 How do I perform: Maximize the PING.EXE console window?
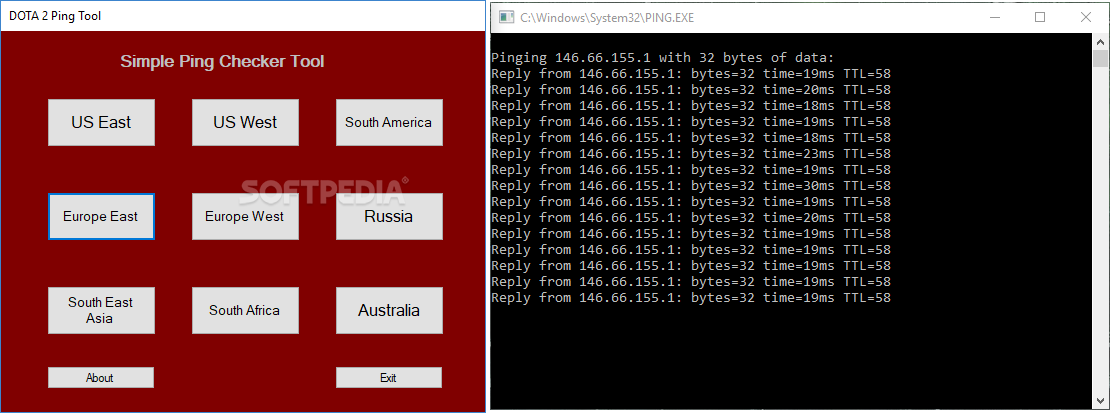(x=1040, y=17)
